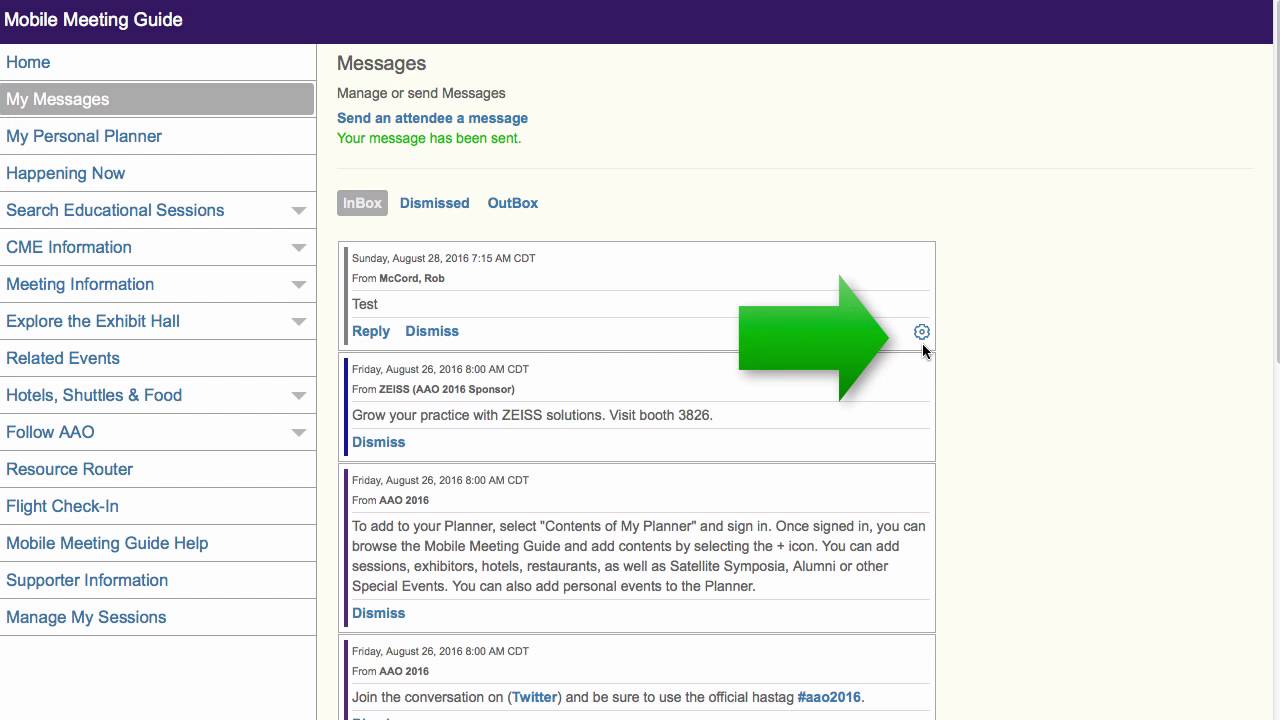Expand the Follow AAO submenu arrow
1280x720 pixels.
click(298, 433)
